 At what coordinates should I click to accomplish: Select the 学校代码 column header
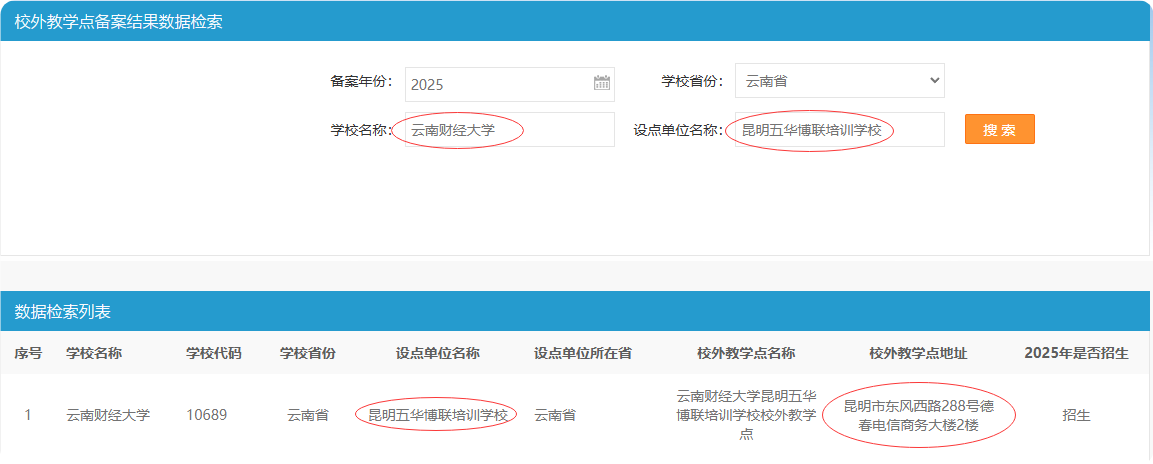tap(214, 353)
